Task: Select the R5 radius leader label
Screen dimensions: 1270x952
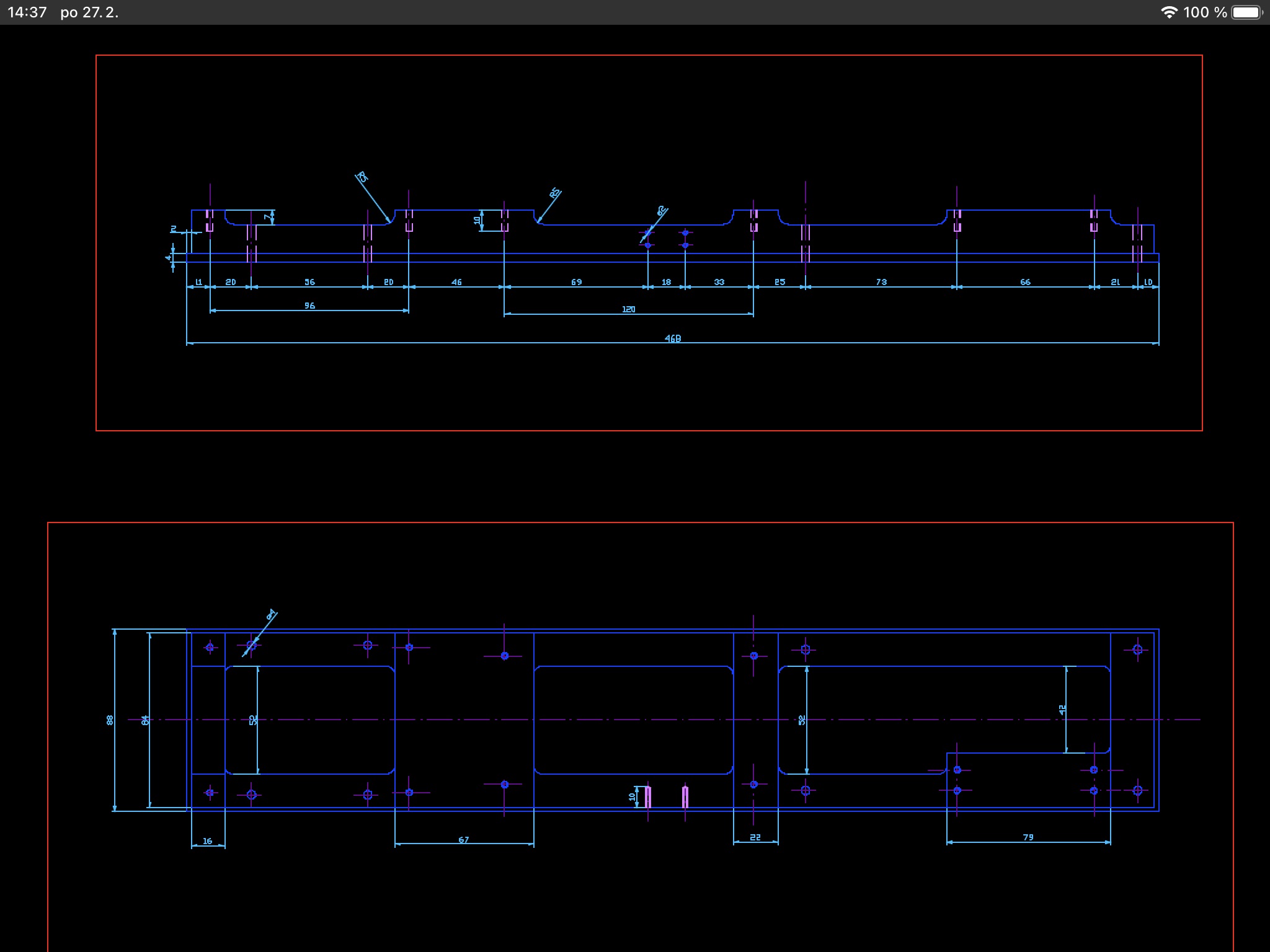Action: (x=555, y=193)
